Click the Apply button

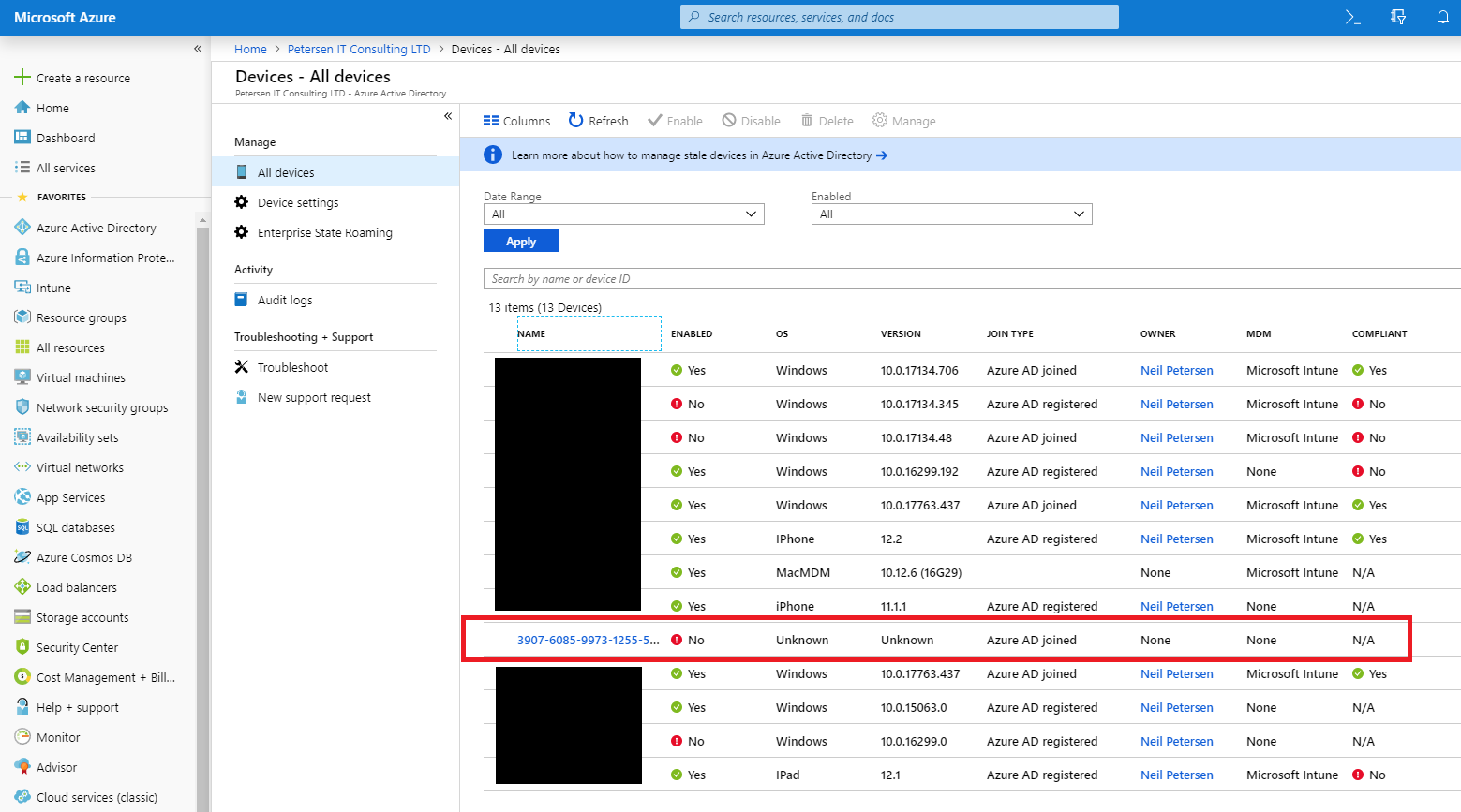tap(521, 241)
